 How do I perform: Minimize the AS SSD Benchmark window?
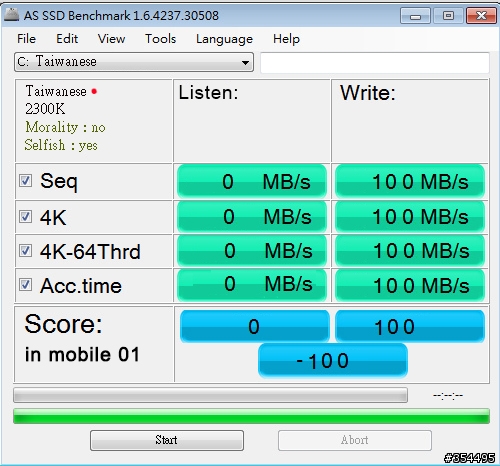coord(415,16)
